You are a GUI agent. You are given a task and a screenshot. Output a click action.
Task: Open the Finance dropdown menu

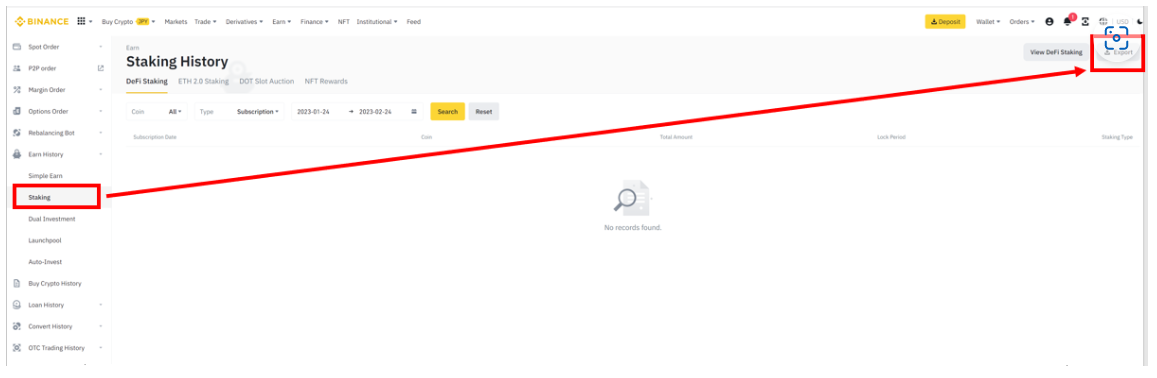[x=314, y=21]
